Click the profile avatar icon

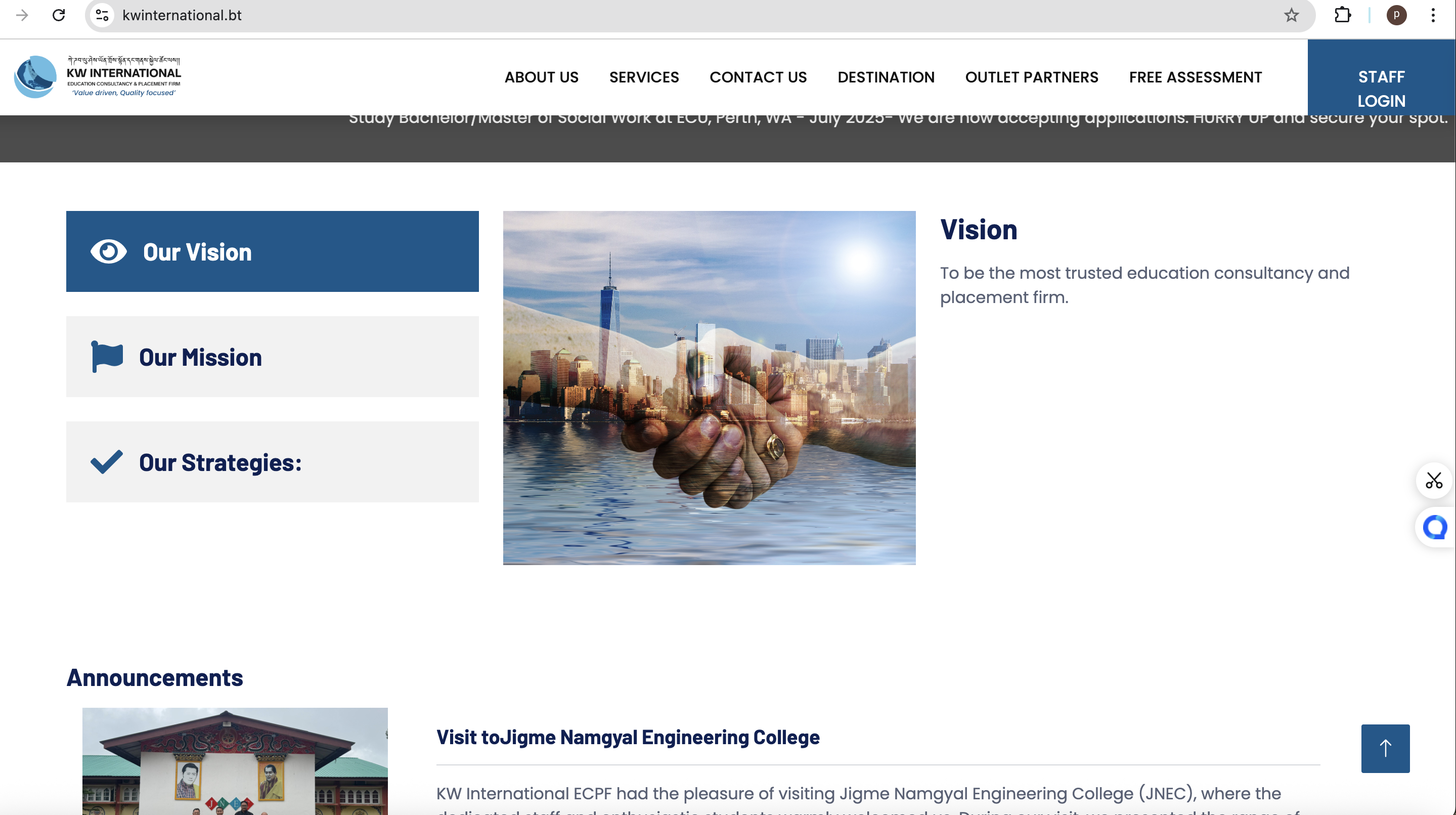point(1396,15)
